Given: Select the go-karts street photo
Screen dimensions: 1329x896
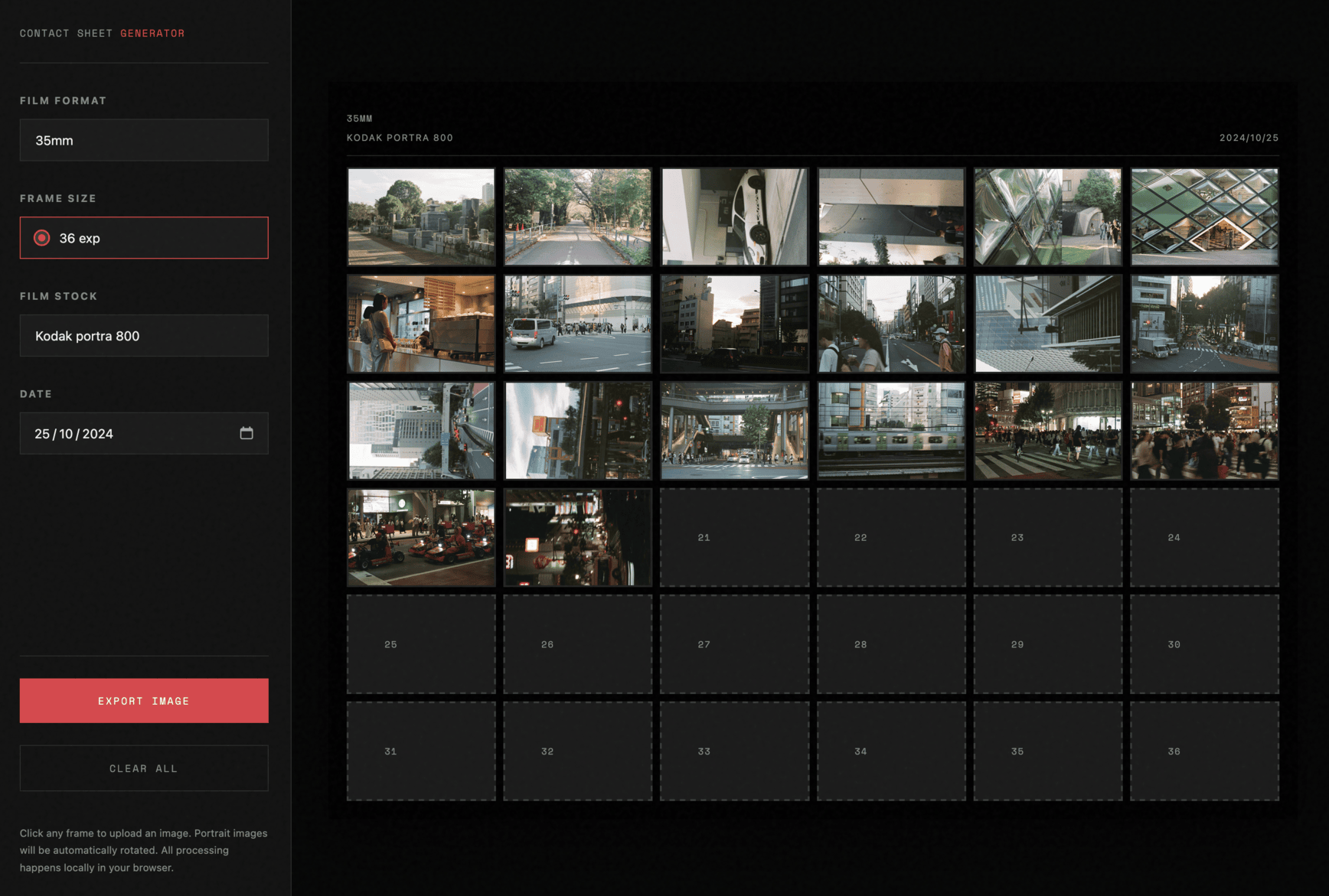Looking at the screenshot, I should 421,538.
